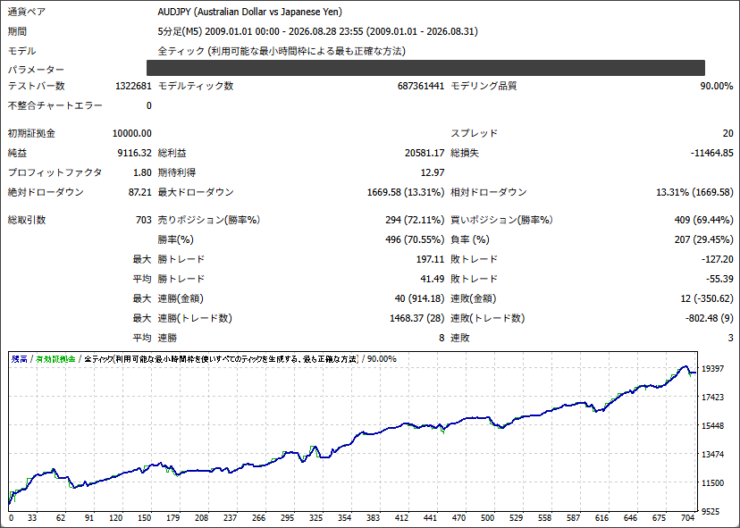Select the モデルティック数 value 687361441
The width and height of the screenshot is (740, 528).
pyautogui.click(x=421, y=86)
